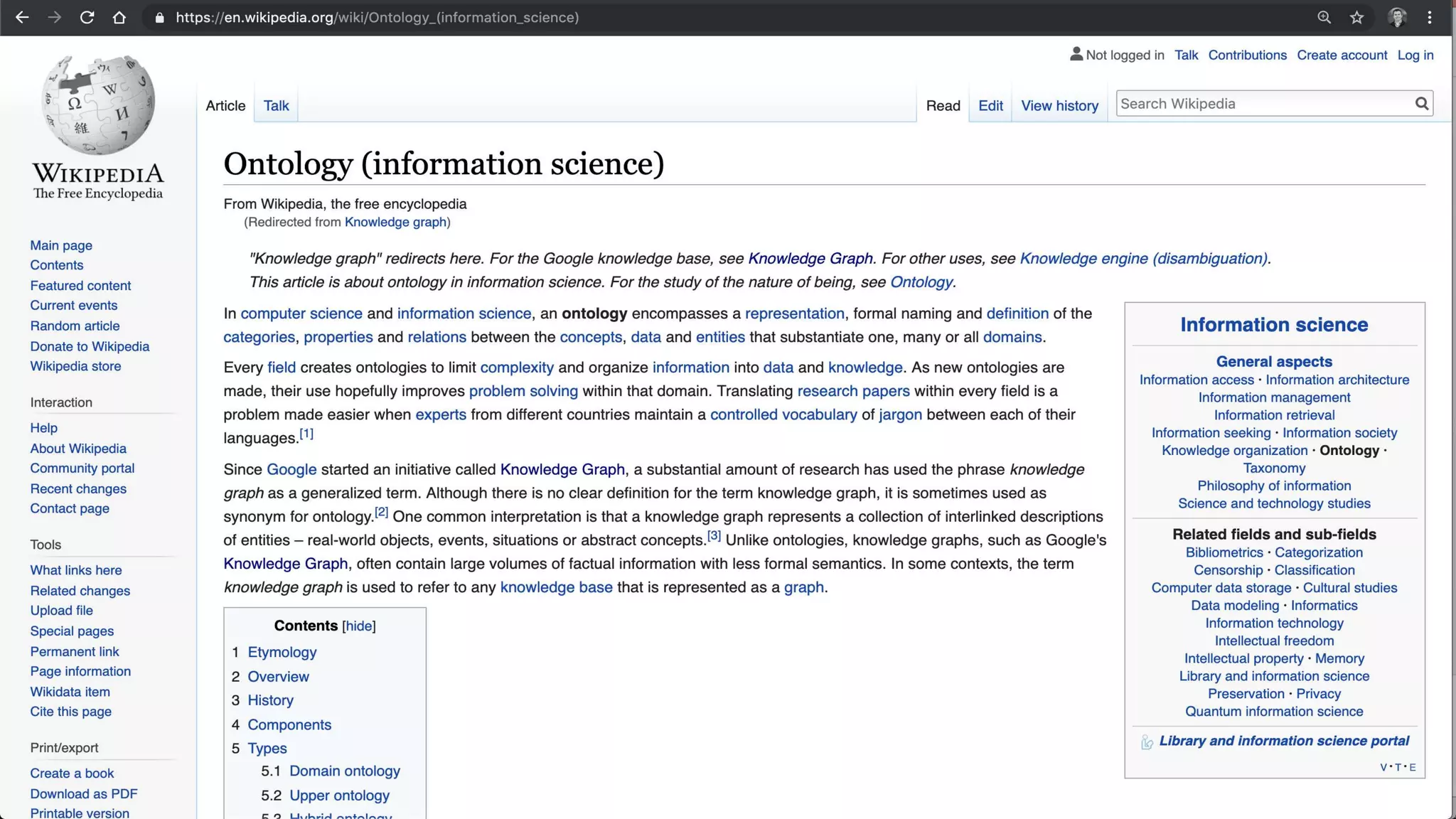Go to browser home page icon
Image resolution: width=1456 pixels, height=819 pixels.
[x=119, y=17]
